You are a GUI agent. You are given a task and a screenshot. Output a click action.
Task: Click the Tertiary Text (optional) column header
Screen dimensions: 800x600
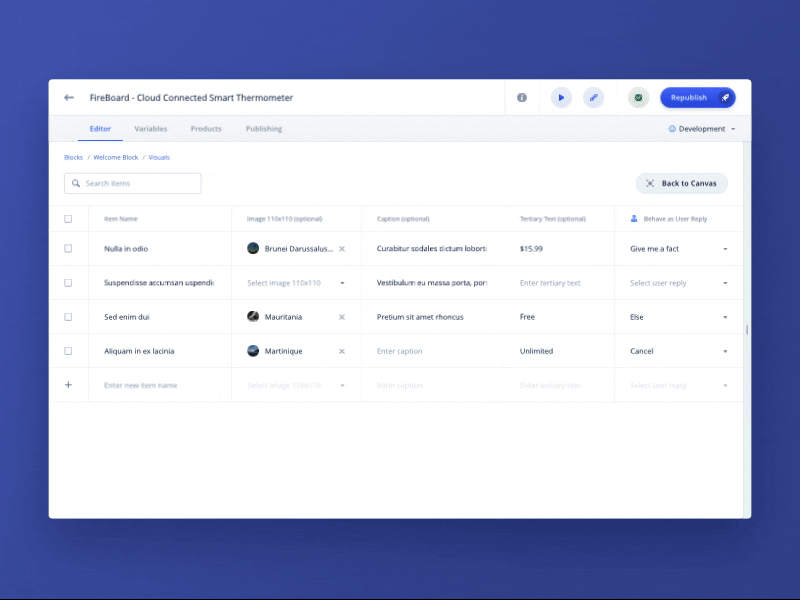553,219
